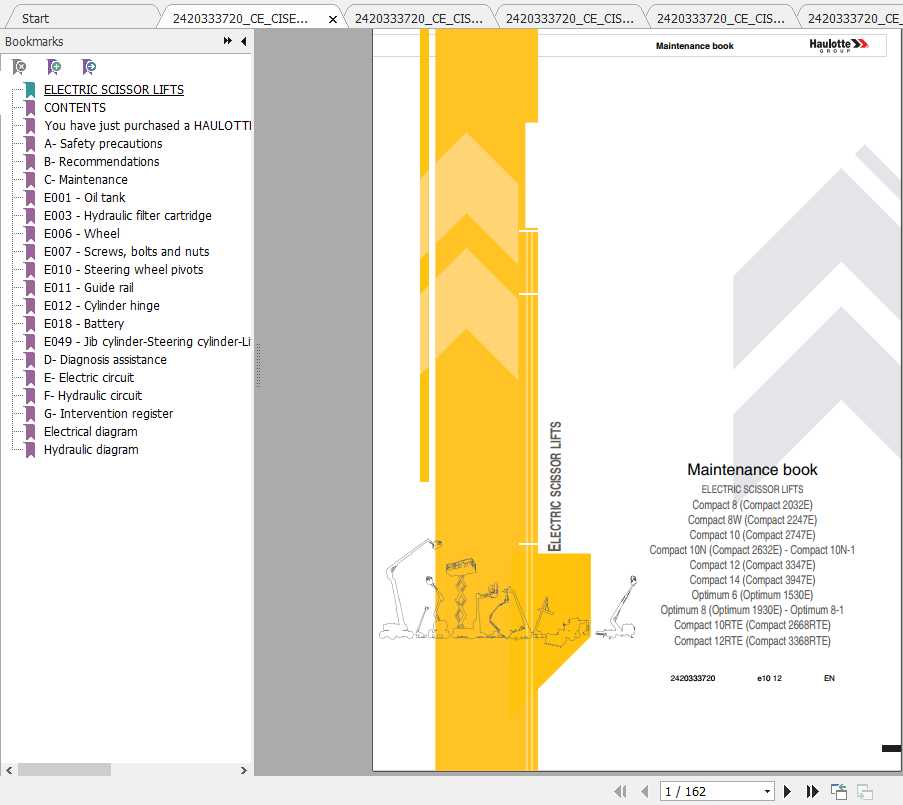Close the active 2420333720_CE_CISE tab
The image size is (903, 805).
(x=332, y=19)
